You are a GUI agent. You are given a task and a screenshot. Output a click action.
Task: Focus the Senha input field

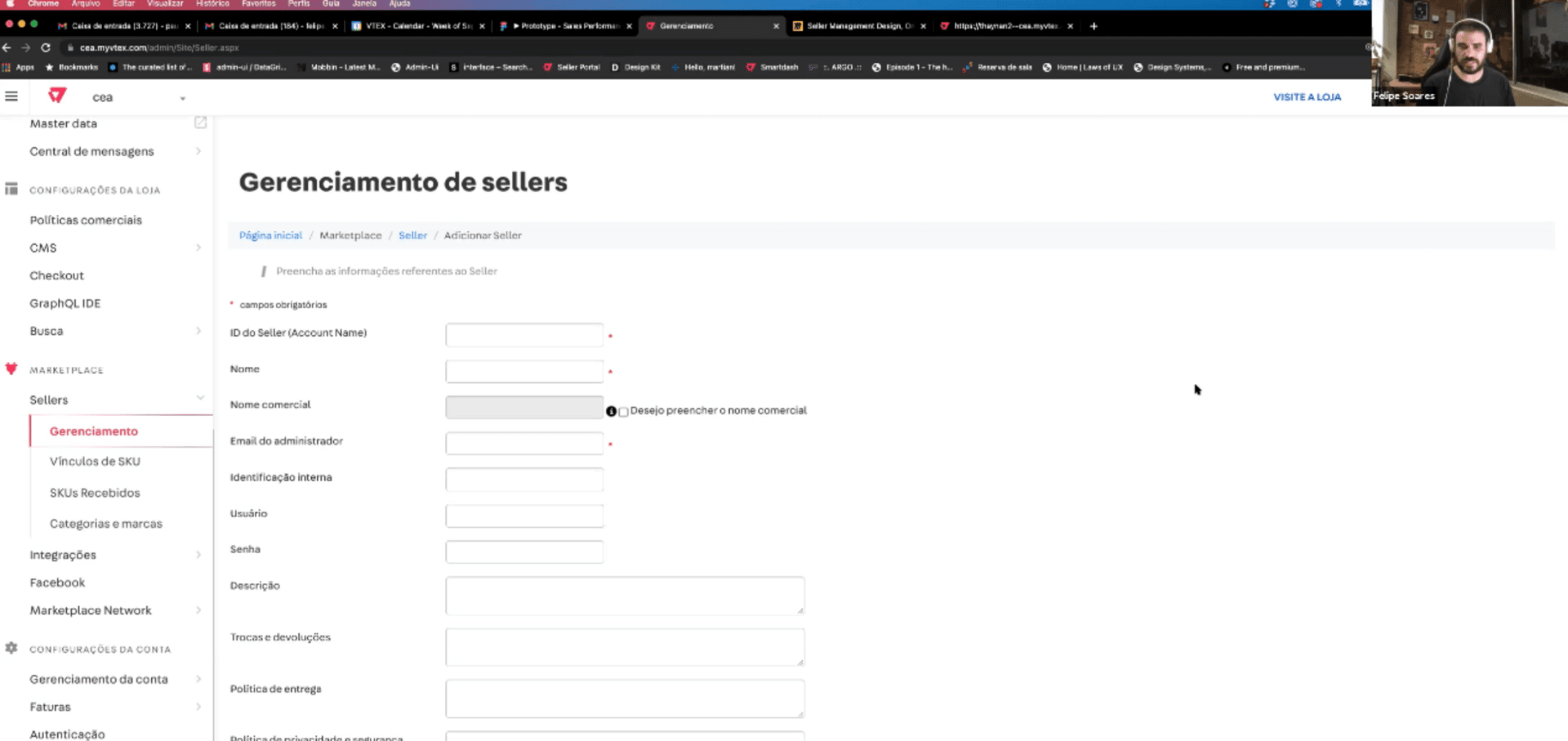pyautogui.click(x=524, y=551)
